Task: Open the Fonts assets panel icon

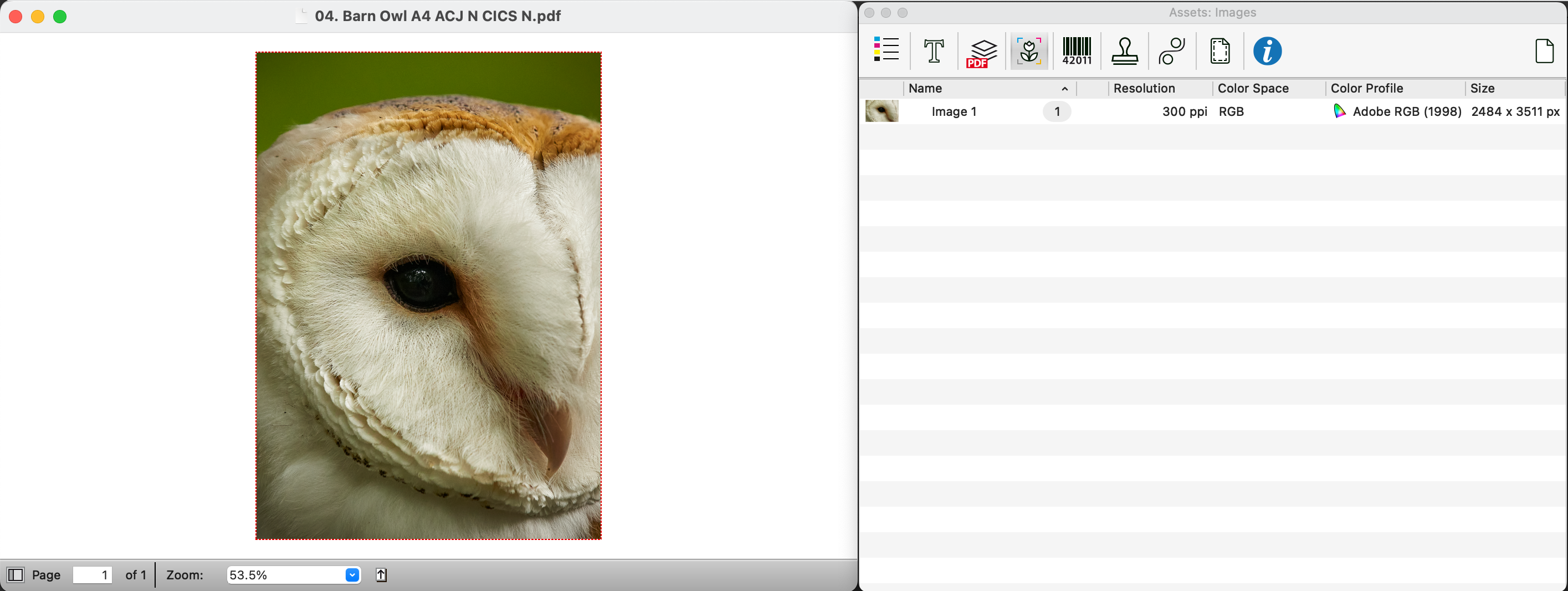Action: (934, 50)
